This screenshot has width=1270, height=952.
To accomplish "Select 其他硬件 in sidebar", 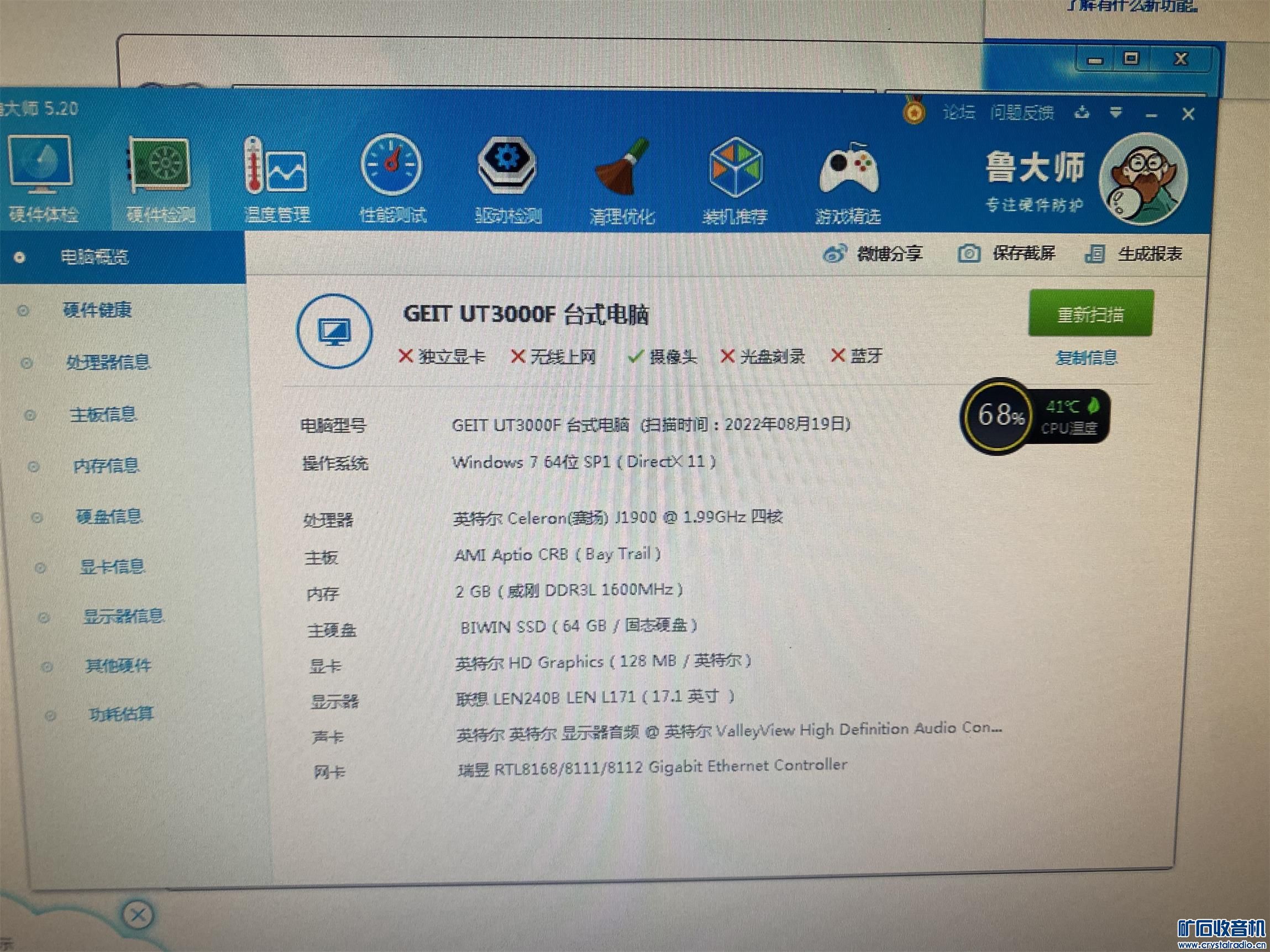I will coord(118,666).
